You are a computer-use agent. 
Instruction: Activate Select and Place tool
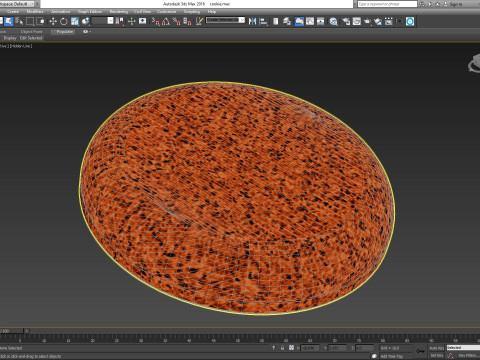coord(86,22)
